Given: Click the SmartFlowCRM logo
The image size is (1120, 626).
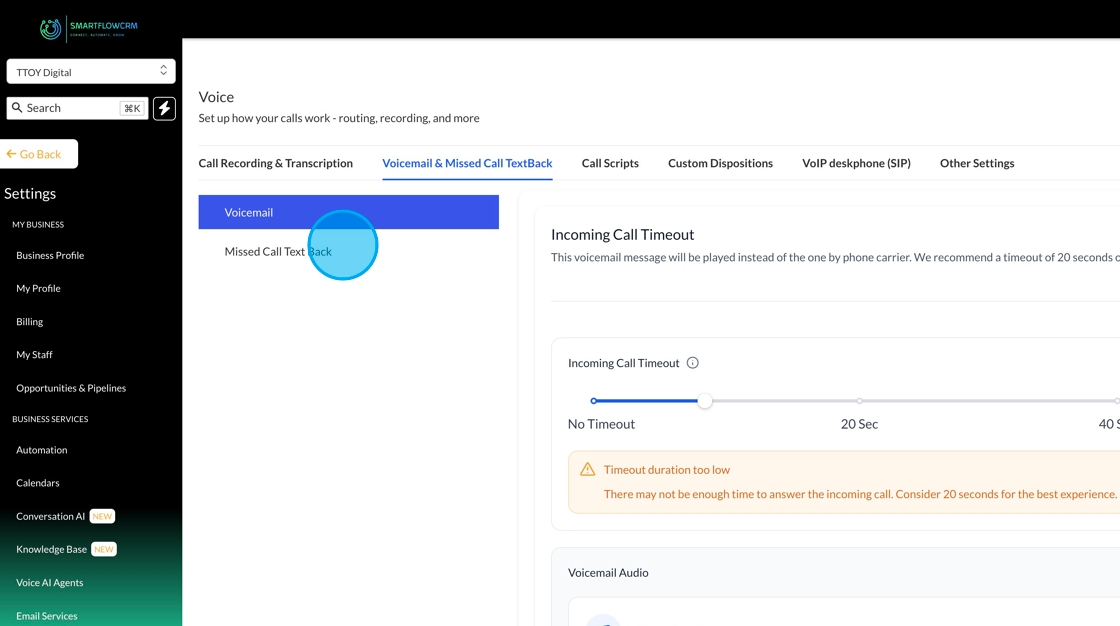Looking at the screenshot, I should point(89,29).
